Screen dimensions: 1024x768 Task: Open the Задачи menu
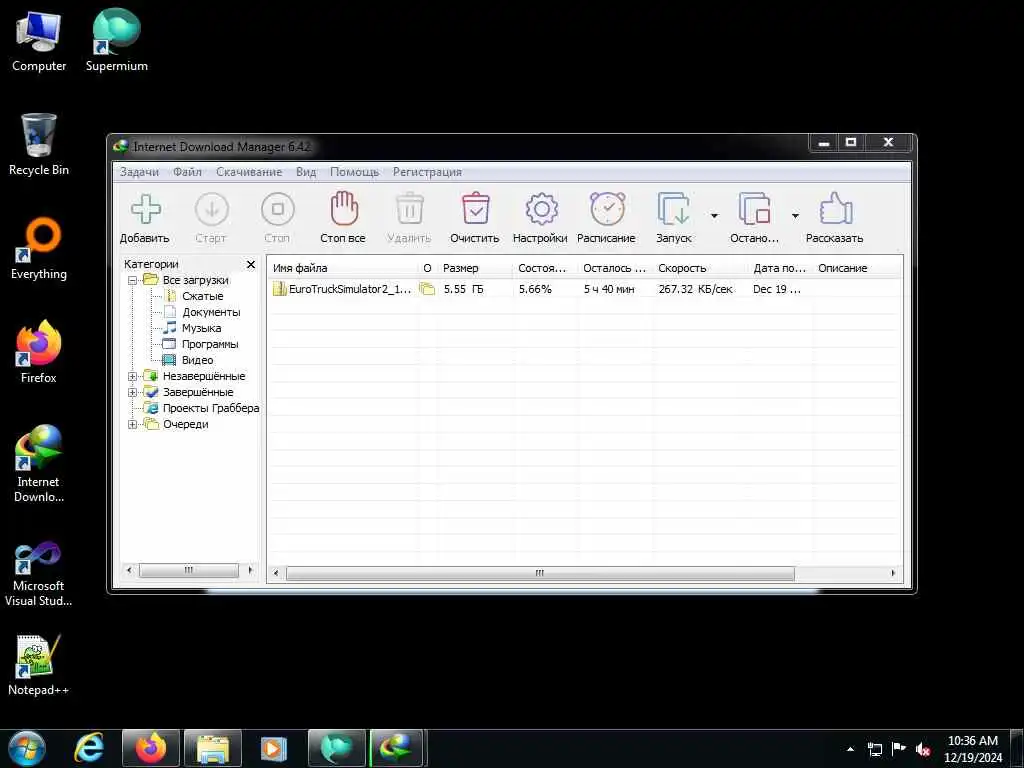[x=139, y=172]
